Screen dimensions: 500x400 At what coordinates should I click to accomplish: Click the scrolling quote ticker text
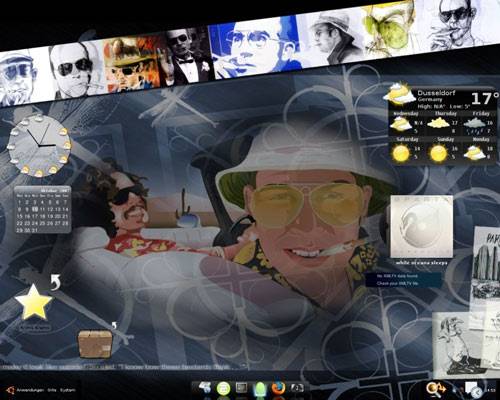pos(124,367)
